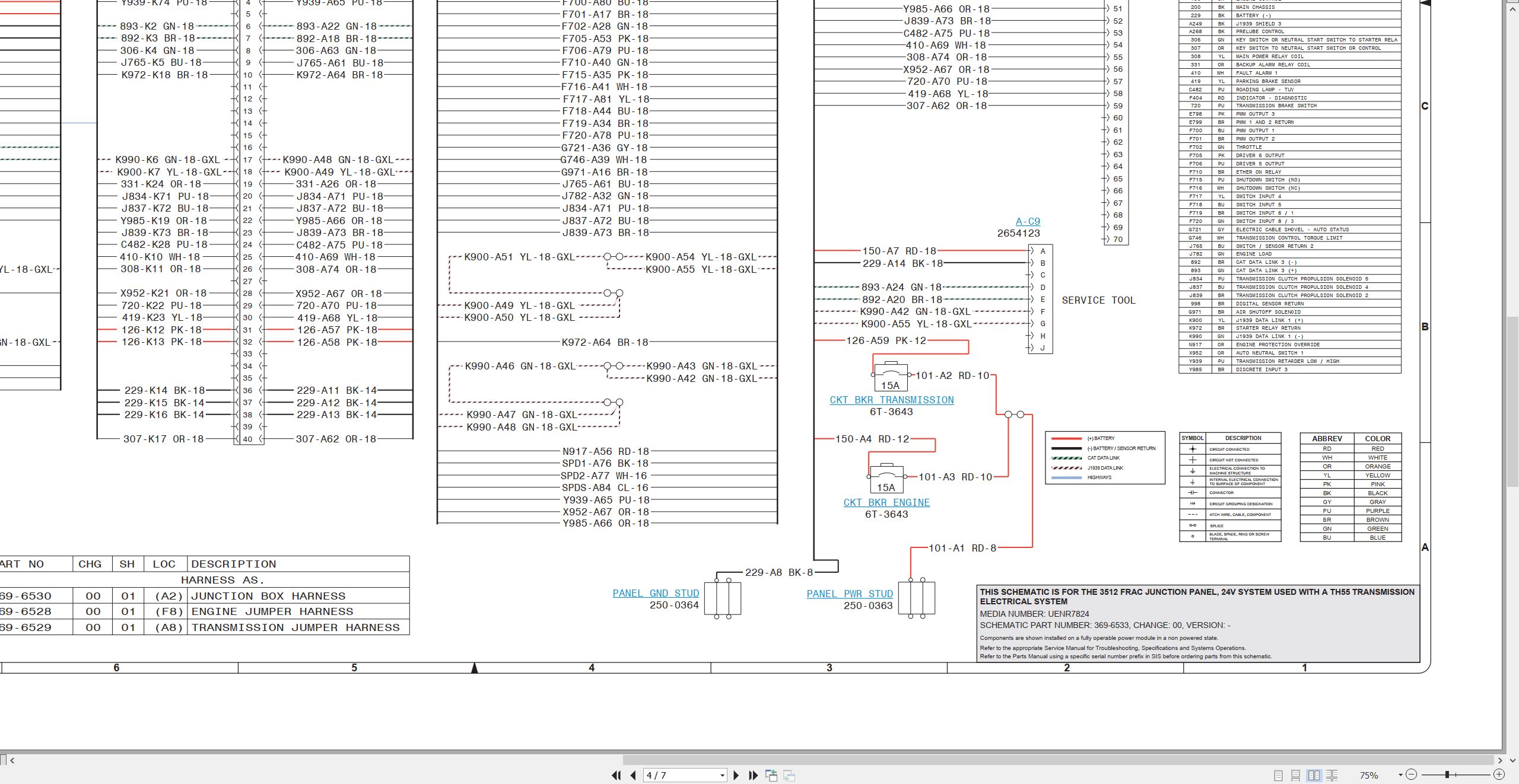Image resolution: width=1519 pixels, height=784 pixels.
Task: Click the zoom out minus button
Action: coord(1412,775)
